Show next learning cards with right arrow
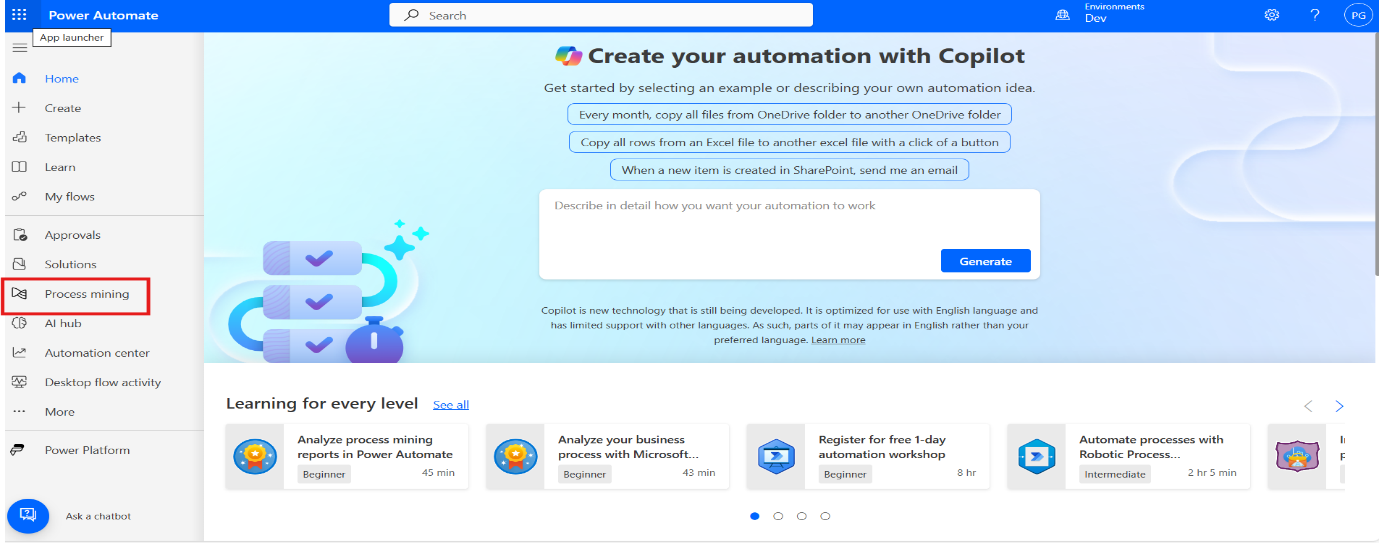 tap(1339, 406)
